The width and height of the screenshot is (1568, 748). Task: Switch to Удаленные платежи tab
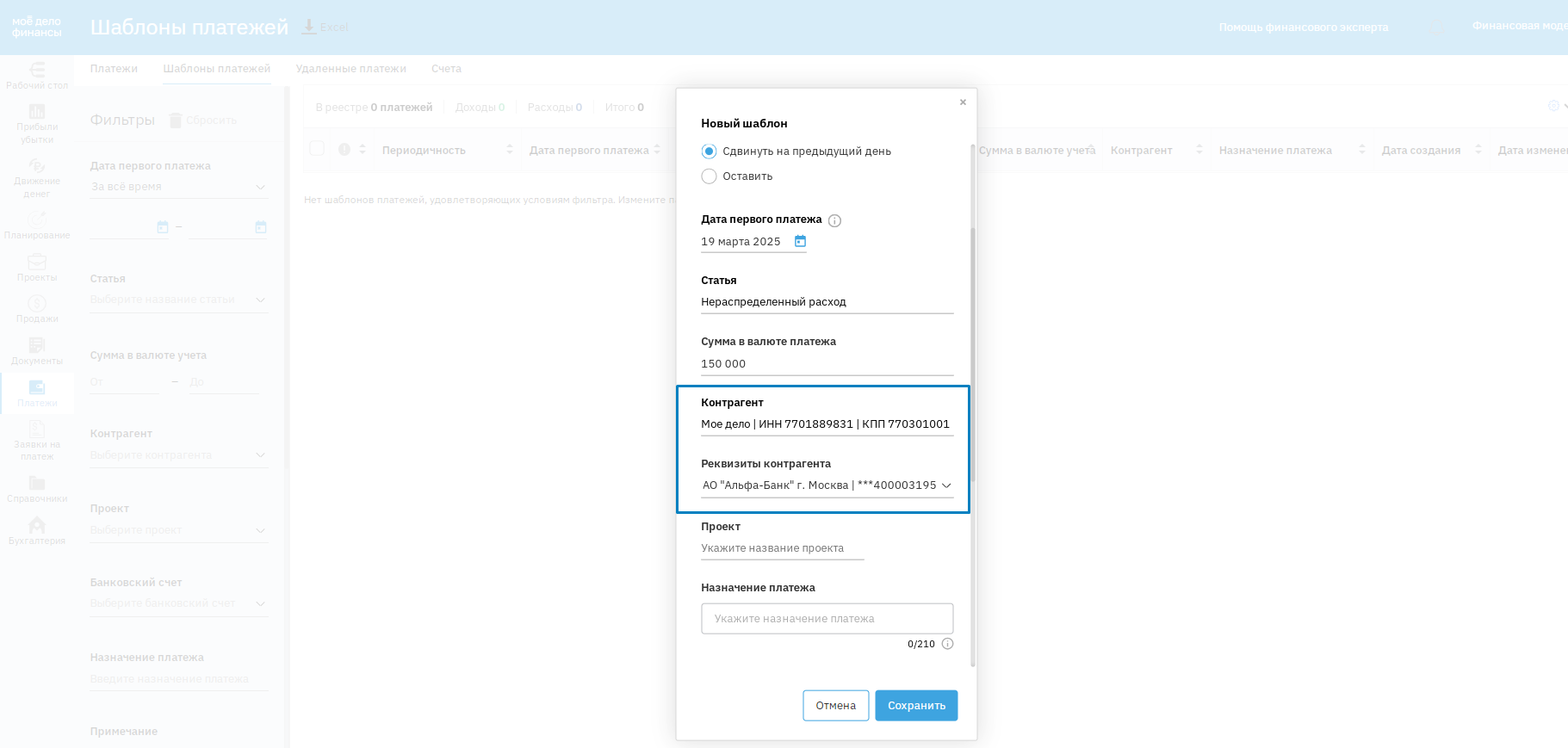tap(351, 69)
